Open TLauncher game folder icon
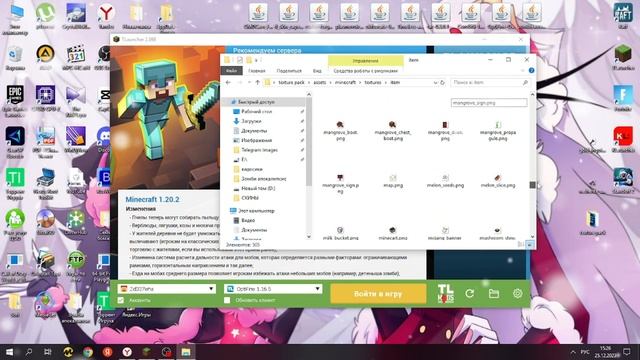Screen dimensions: 640x360 coord(494,293)
